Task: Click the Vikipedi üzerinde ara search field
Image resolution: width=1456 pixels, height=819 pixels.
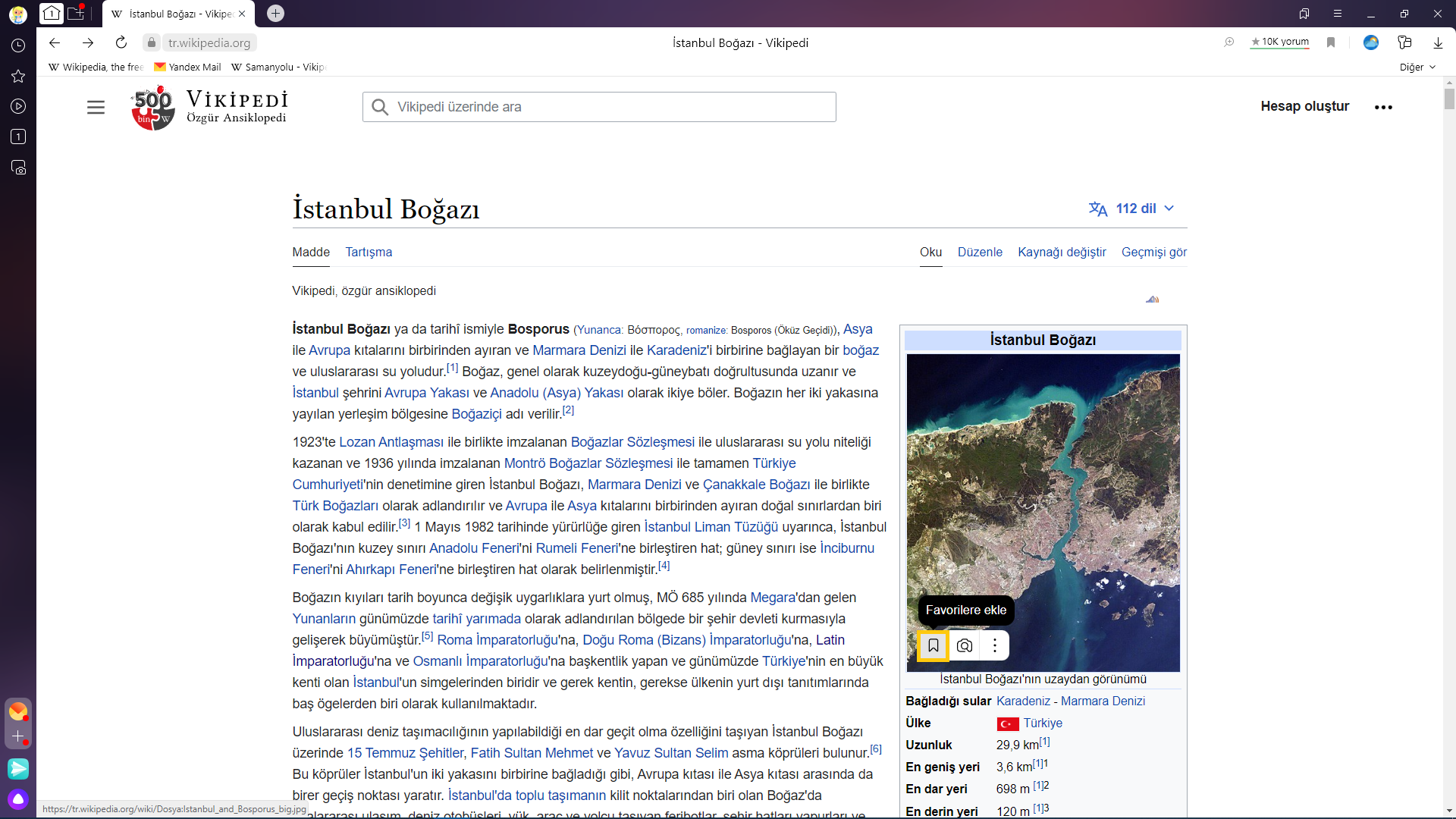Action: 599,107
